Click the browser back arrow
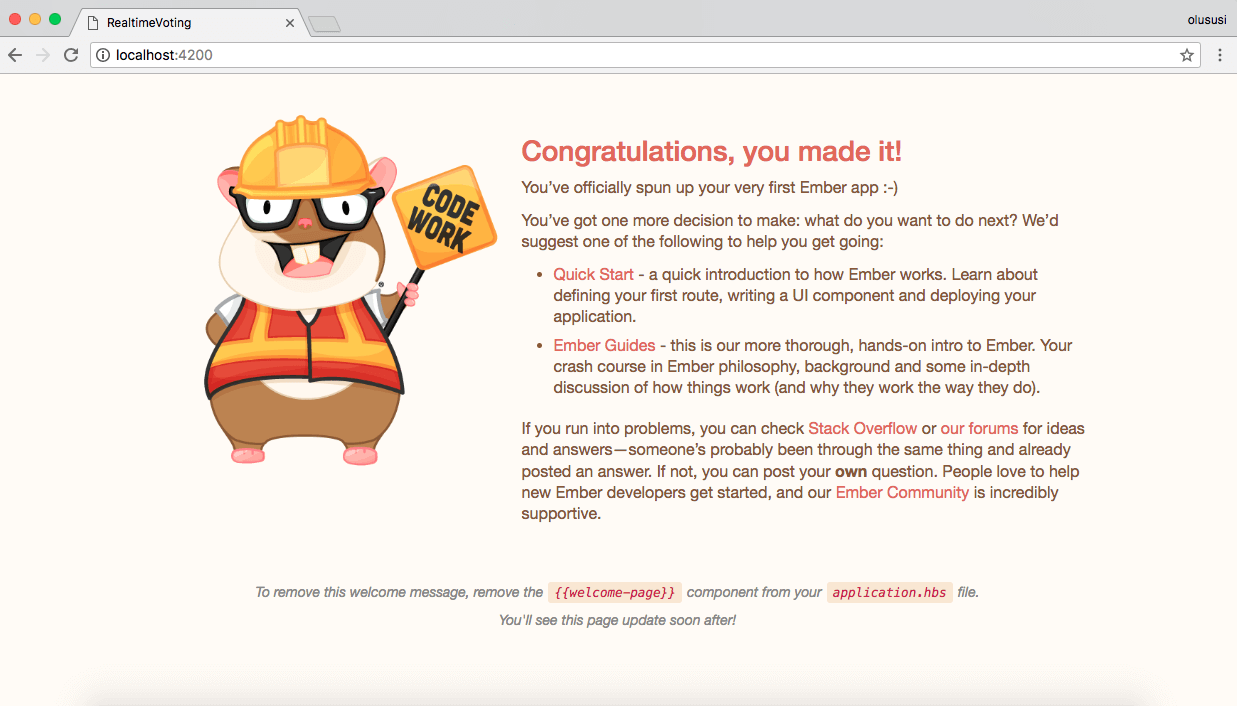Image resolution: width=1237 pixels, height=706 pixels. 15,55
